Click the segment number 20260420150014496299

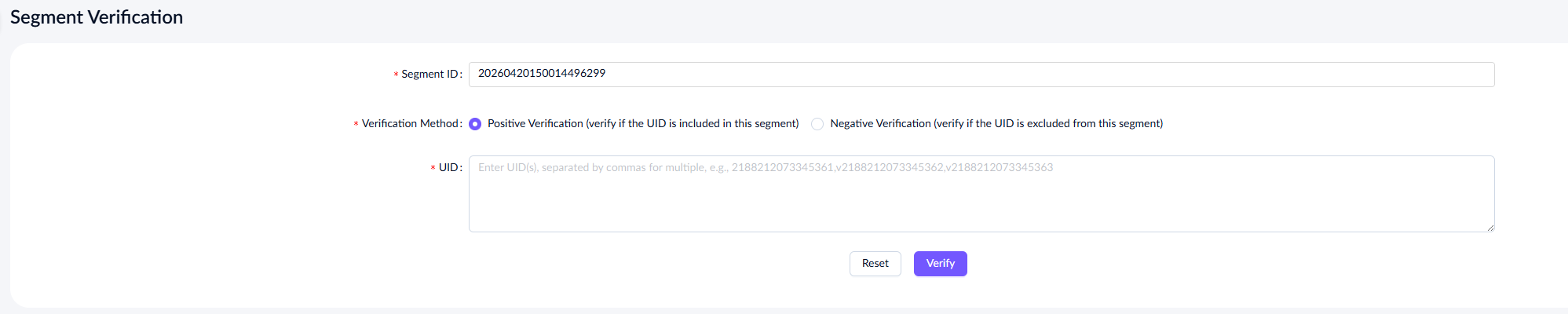[542, 74]
